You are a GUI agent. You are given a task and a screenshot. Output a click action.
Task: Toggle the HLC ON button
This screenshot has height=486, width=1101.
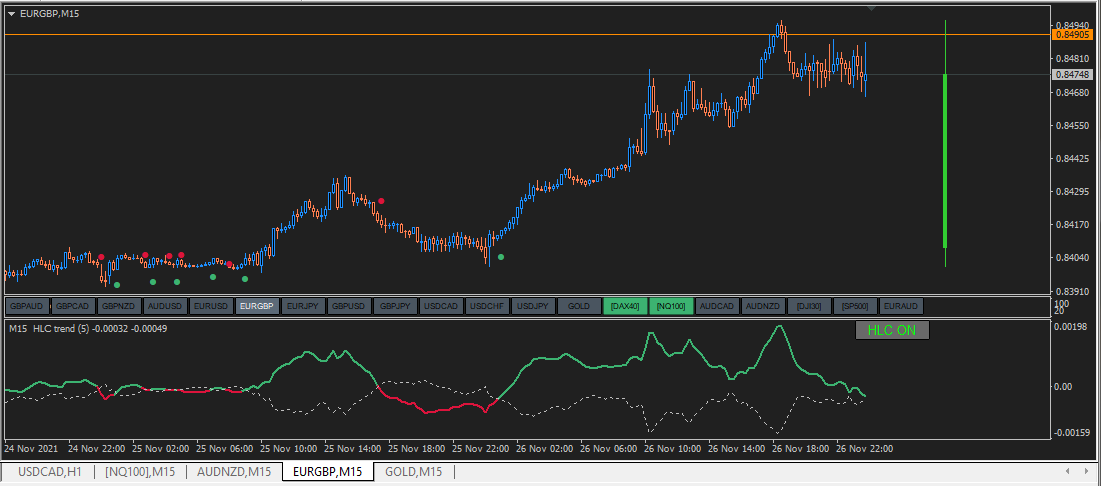click(x=892, y=330)
